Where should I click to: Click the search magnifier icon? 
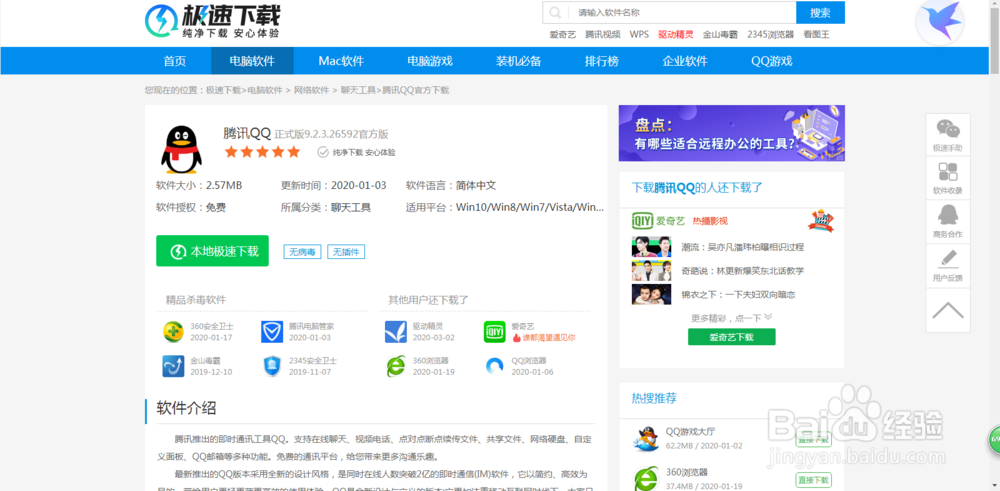point(555,12)
